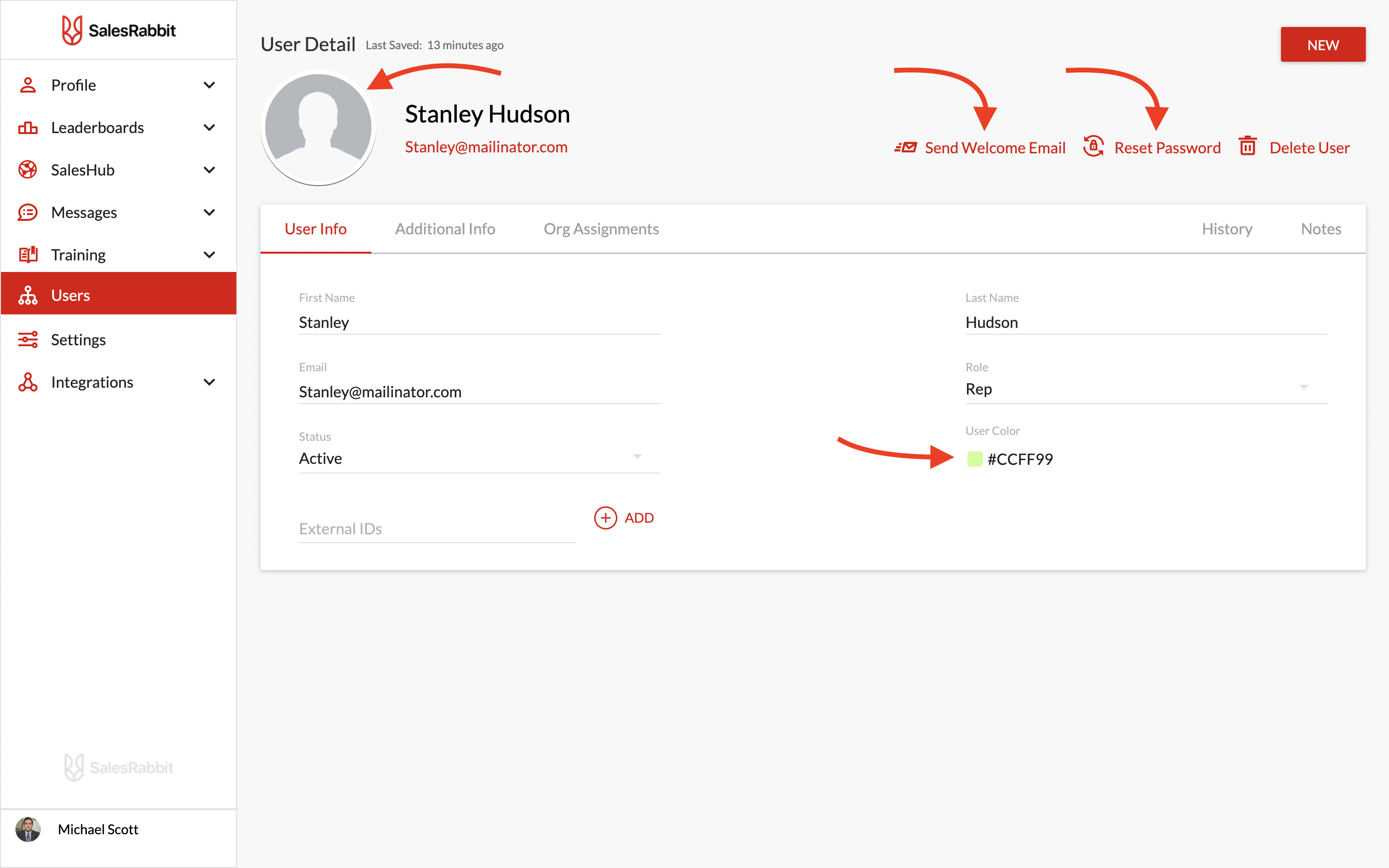Expand the Integrations menu chevron
1389x868 pixels.
(x=209, y=382)
